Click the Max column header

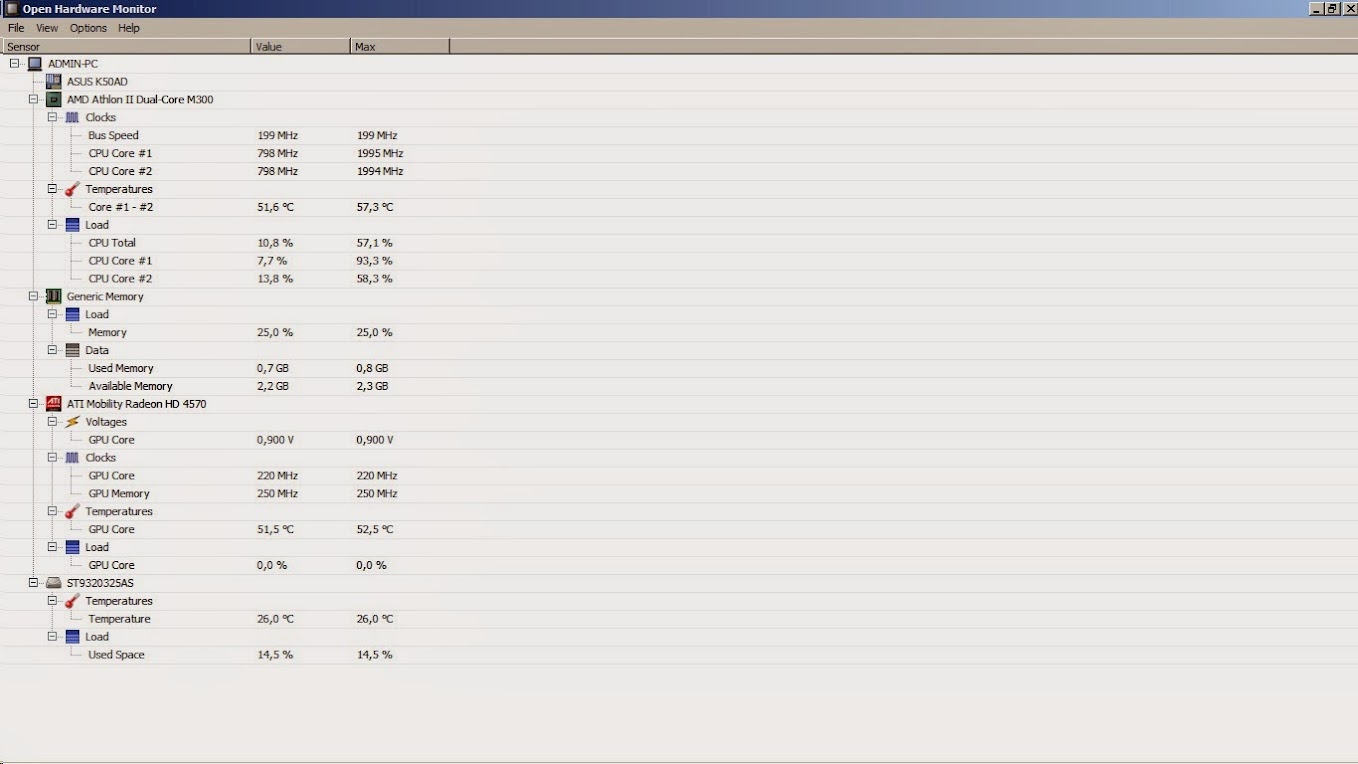400,47
